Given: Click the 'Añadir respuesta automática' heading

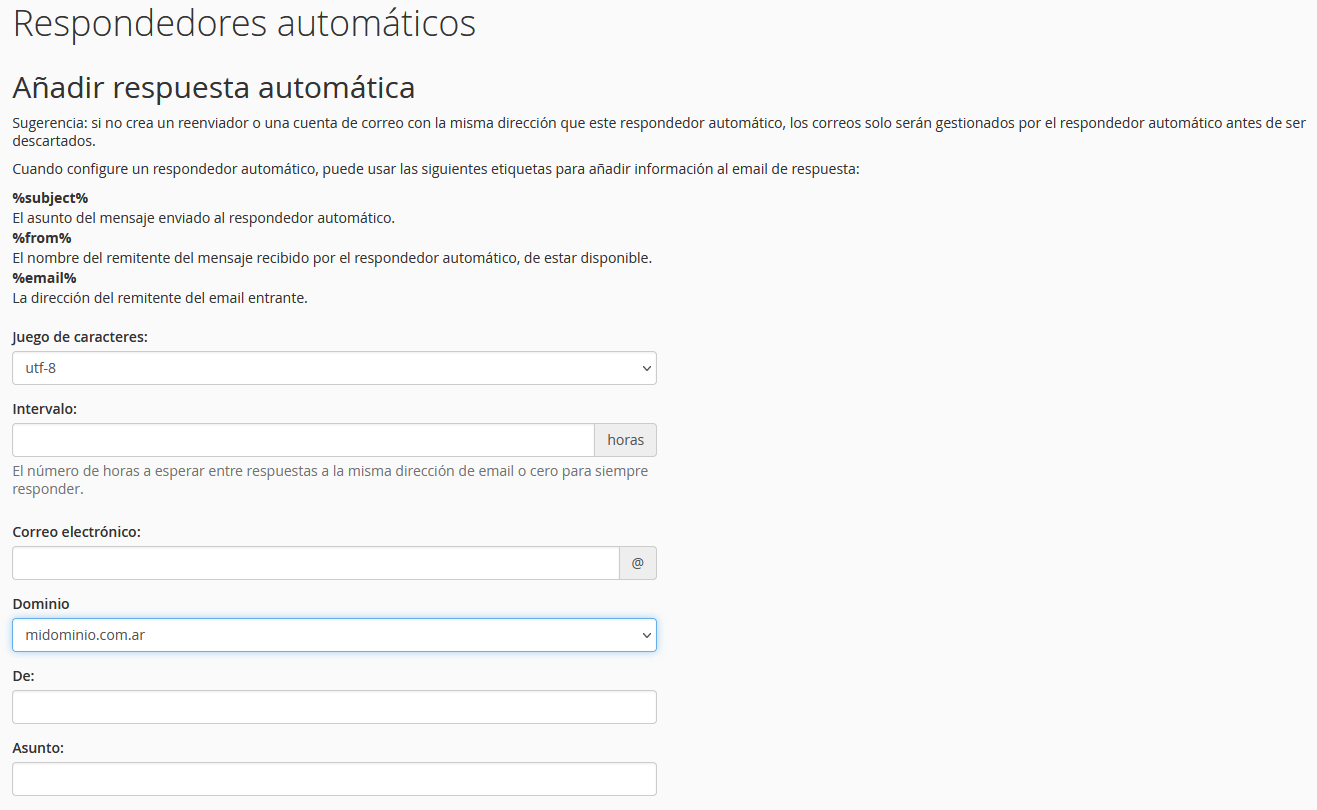Looking at the screenshot, I should (x=213, y=88).
